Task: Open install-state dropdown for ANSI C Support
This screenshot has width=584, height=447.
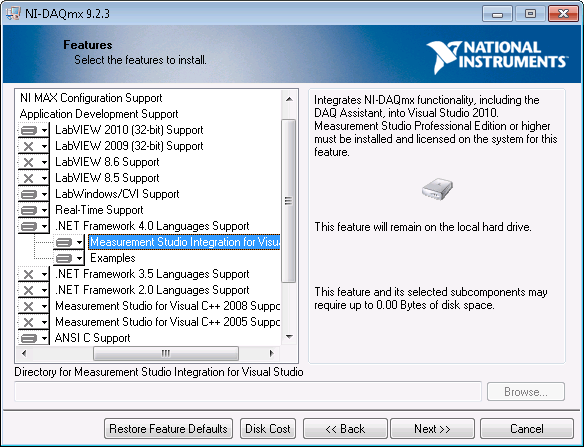Action: click(x=33, y=338)
